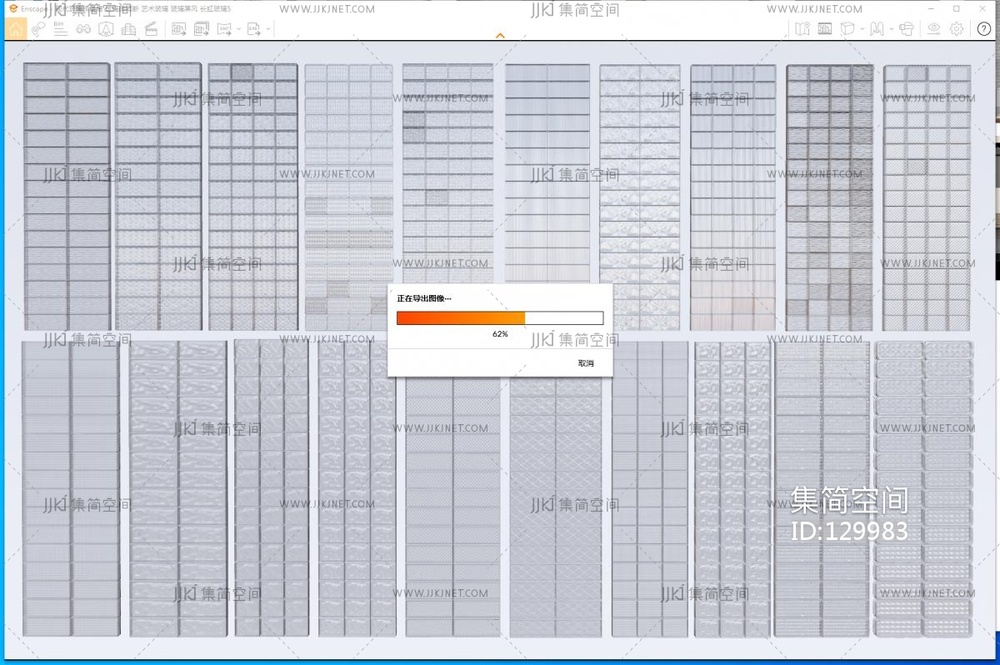Expand the 3D cube view mode dropdown
1000x665 pixels.
pos(860,29)
